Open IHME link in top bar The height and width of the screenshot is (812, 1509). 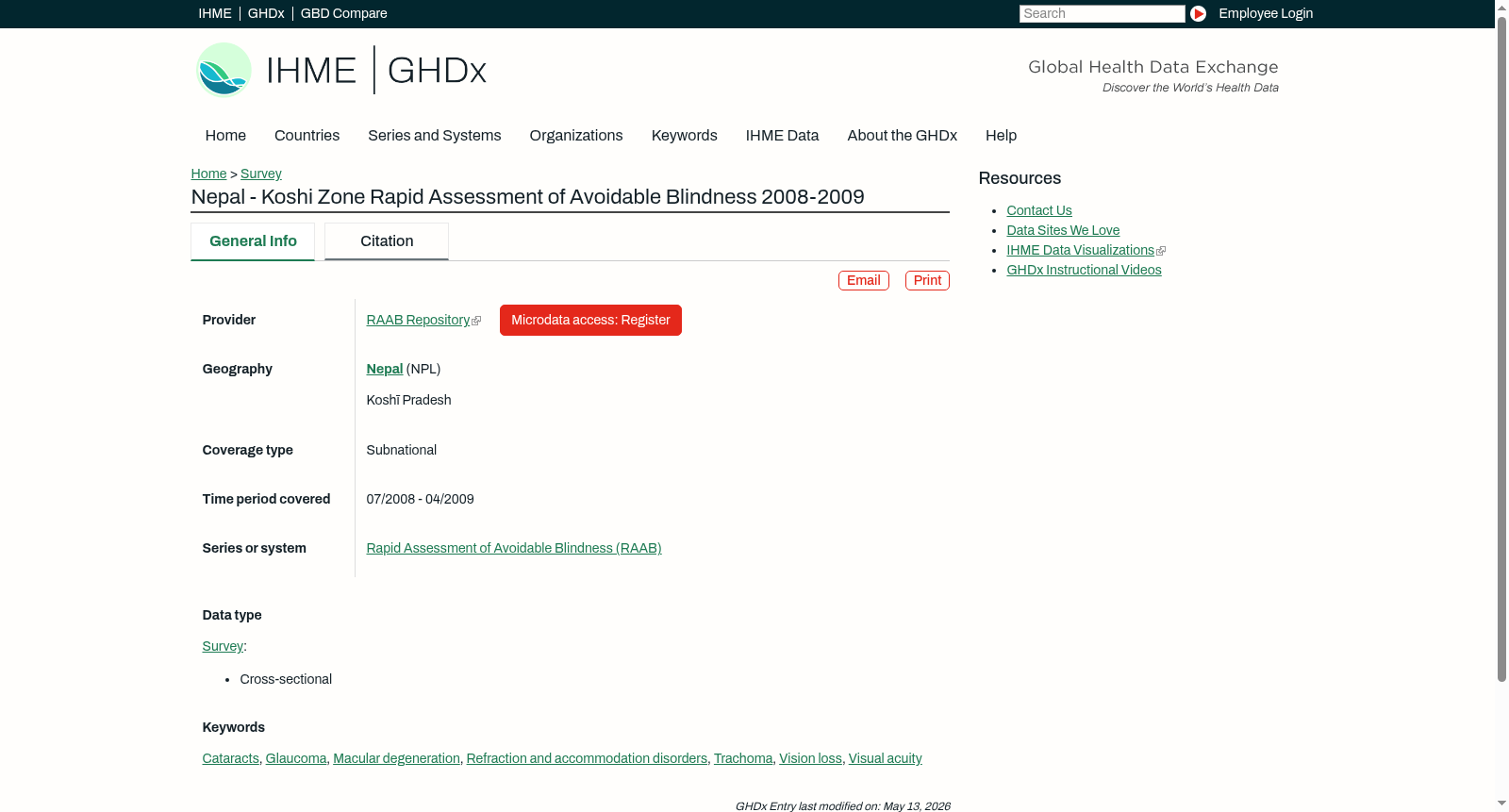(215, 13)
